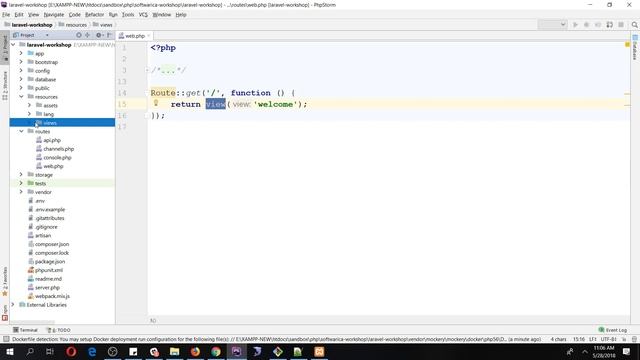Image resolution: width=640 pixels, height=360 pixels.
Task: Open the Project view selector dropdown
Action: pos(31,35)
